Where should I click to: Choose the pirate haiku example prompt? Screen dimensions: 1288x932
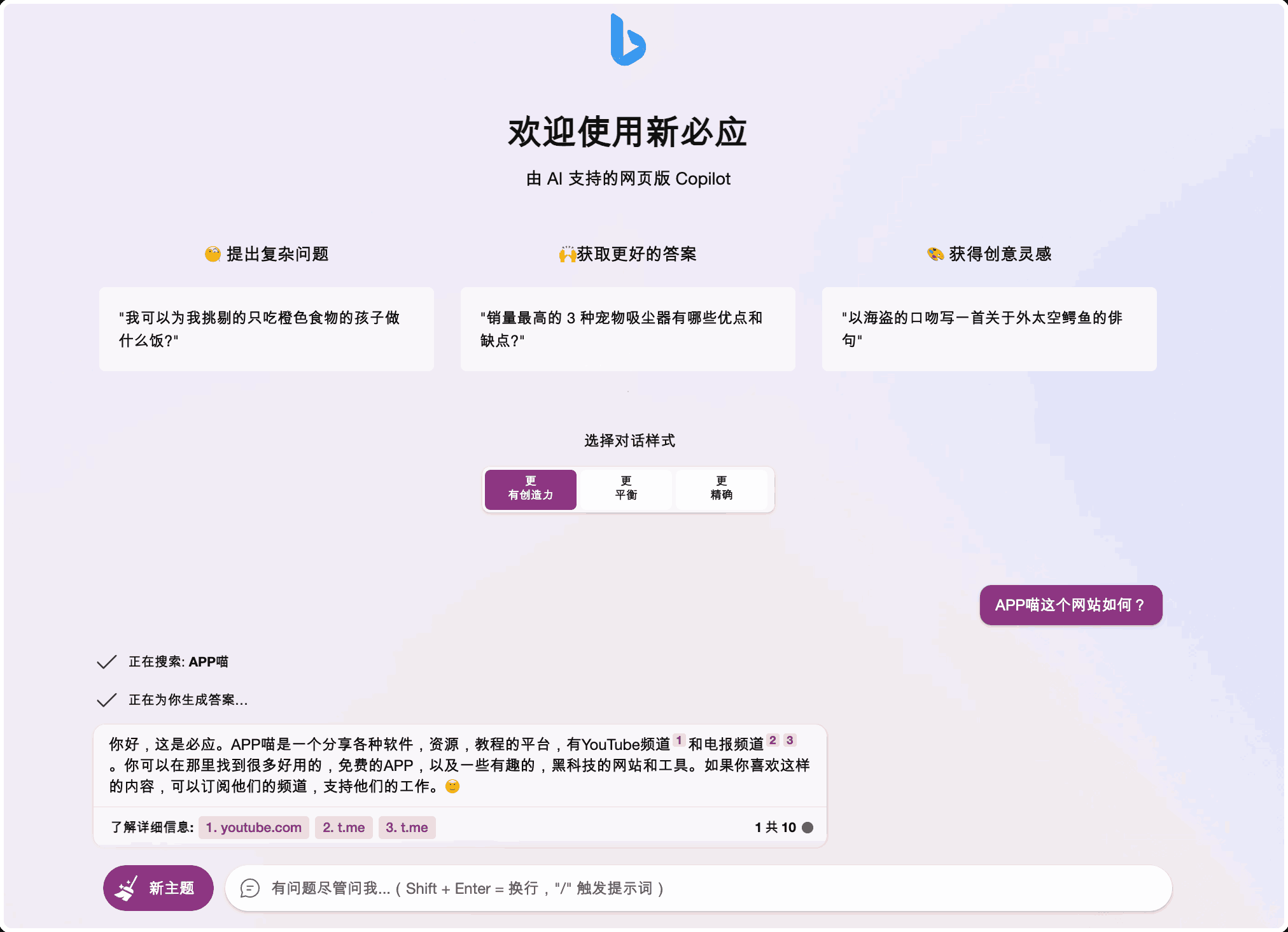coord(990,329)
